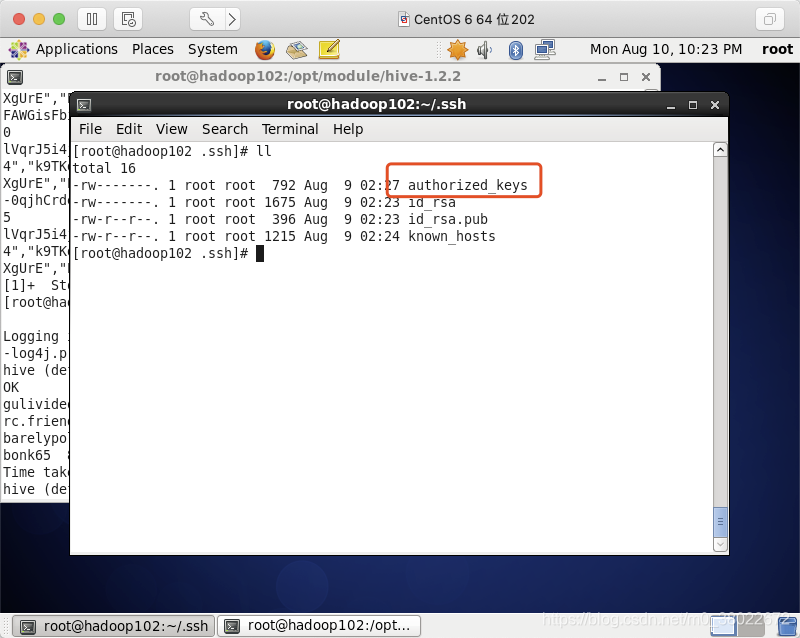The image size is (800, 638).
Task: Open the network connection tray icon
Action: click(x=545, y=50)
